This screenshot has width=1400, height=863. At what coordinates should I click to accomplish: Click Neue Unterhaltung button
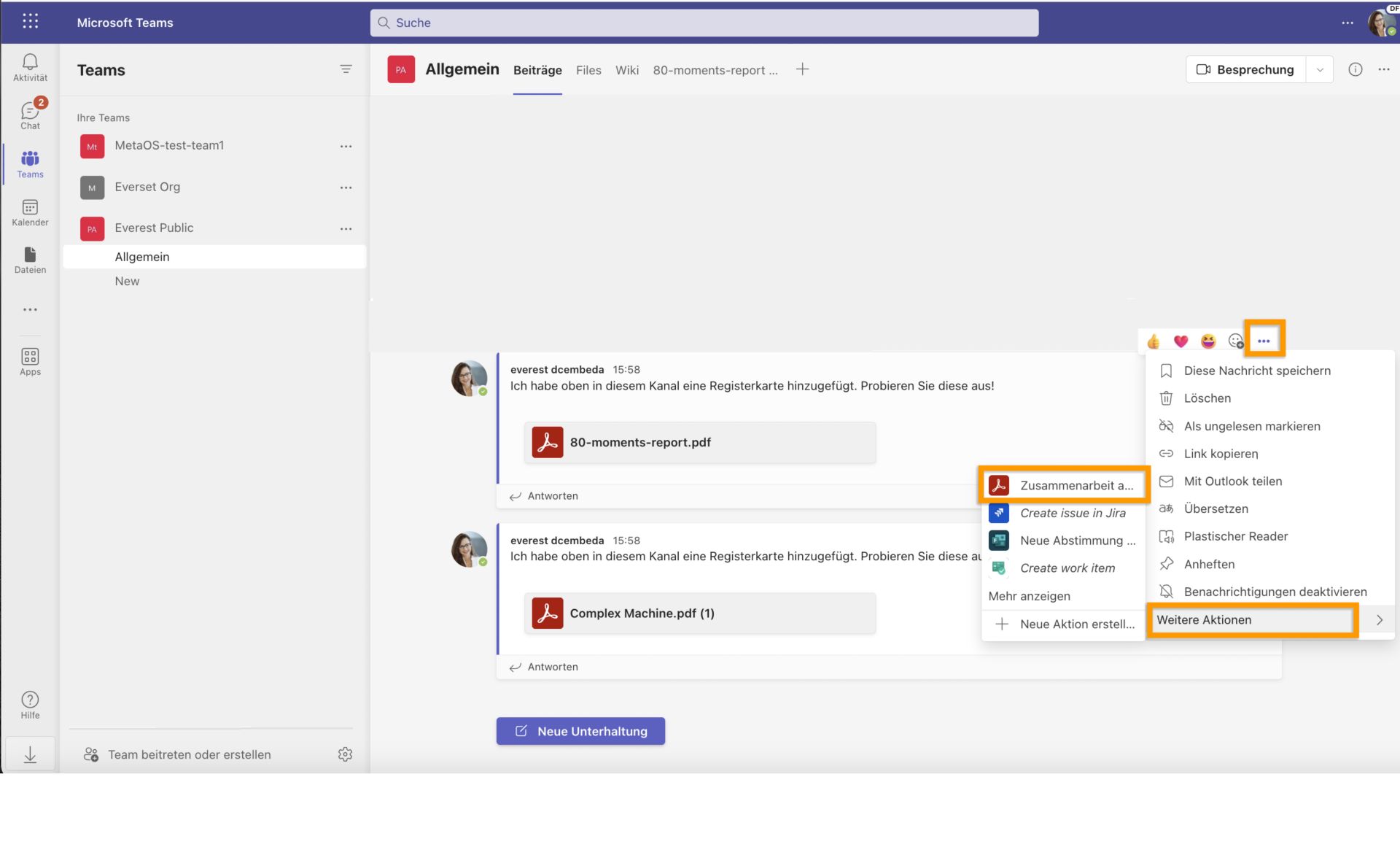pyautogui.click(x=580, y=731)
